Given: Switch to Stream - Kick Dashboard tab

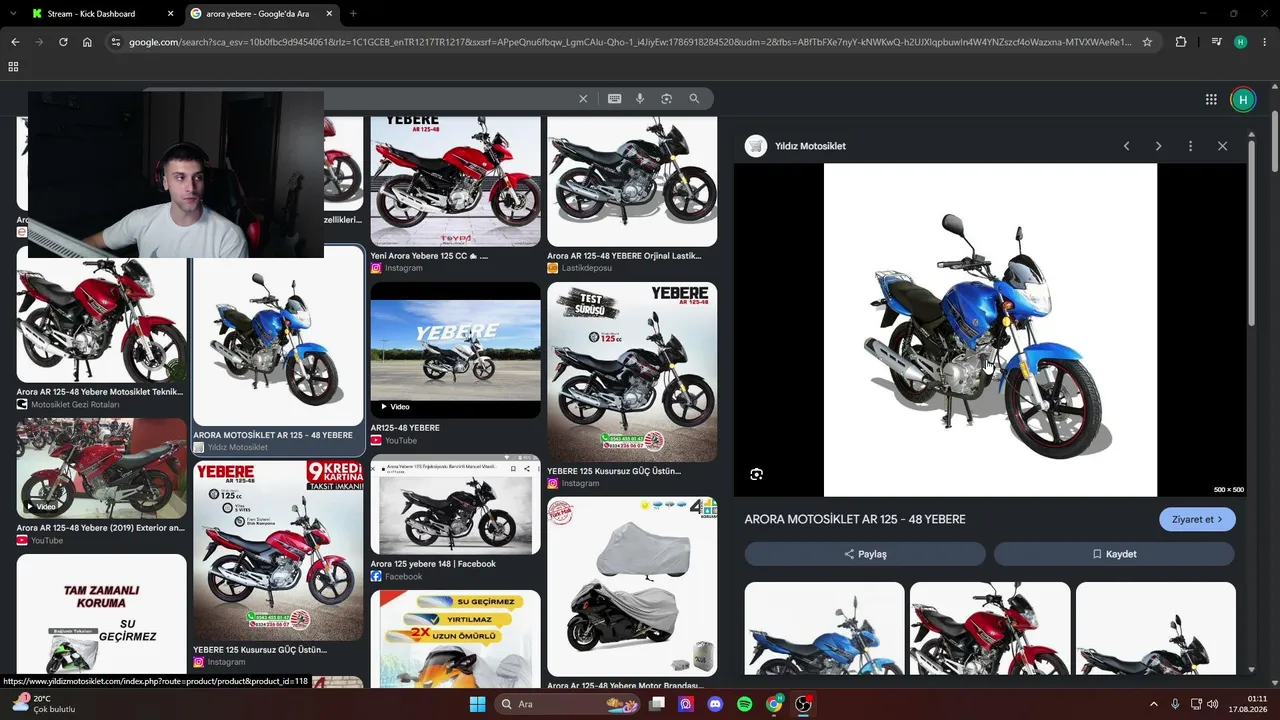Looking at the screenshot, I should (100, 14).
